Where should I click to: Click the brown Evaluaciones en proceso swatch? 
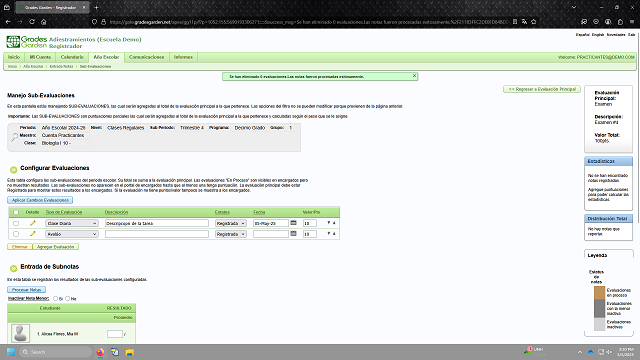(599, 293)
